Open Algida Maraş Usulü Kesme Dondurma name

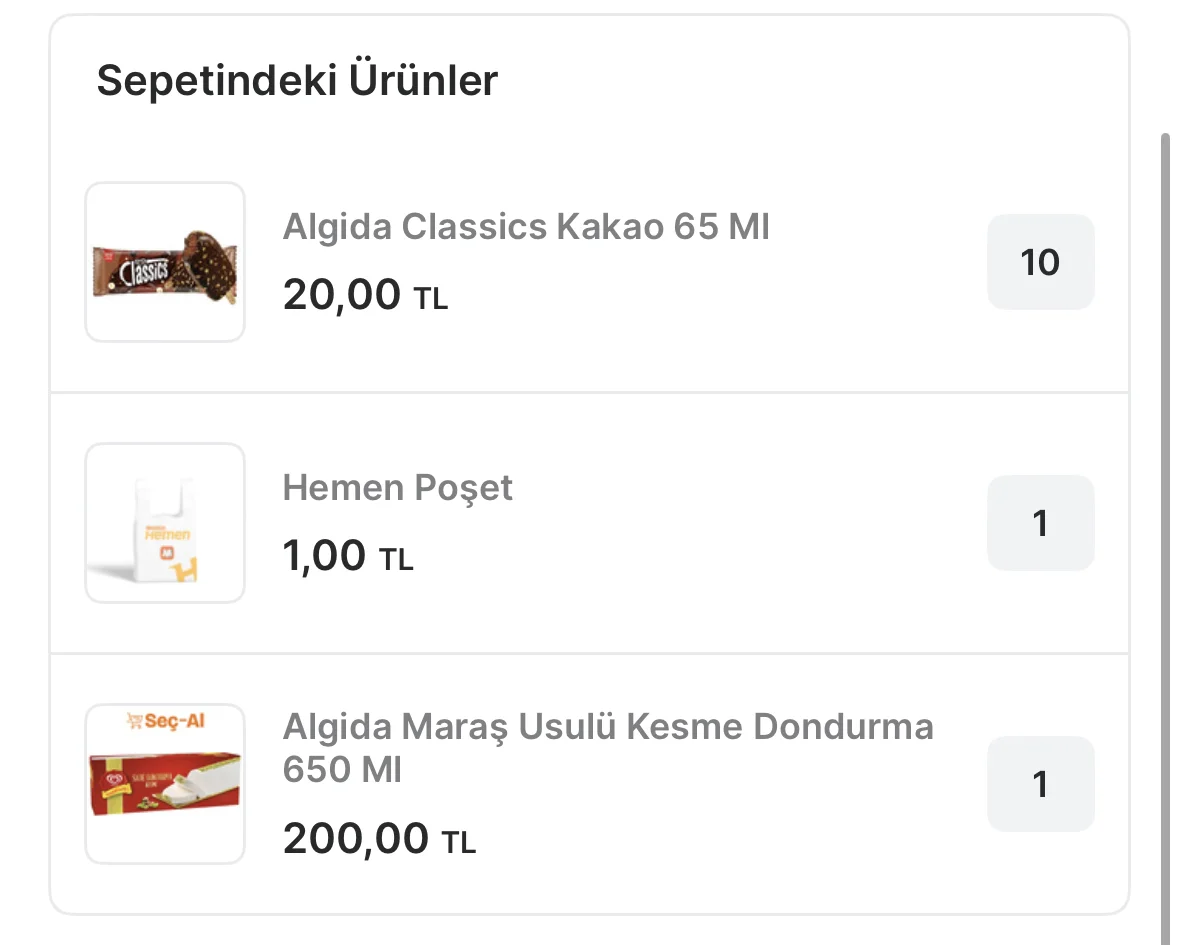607,726
